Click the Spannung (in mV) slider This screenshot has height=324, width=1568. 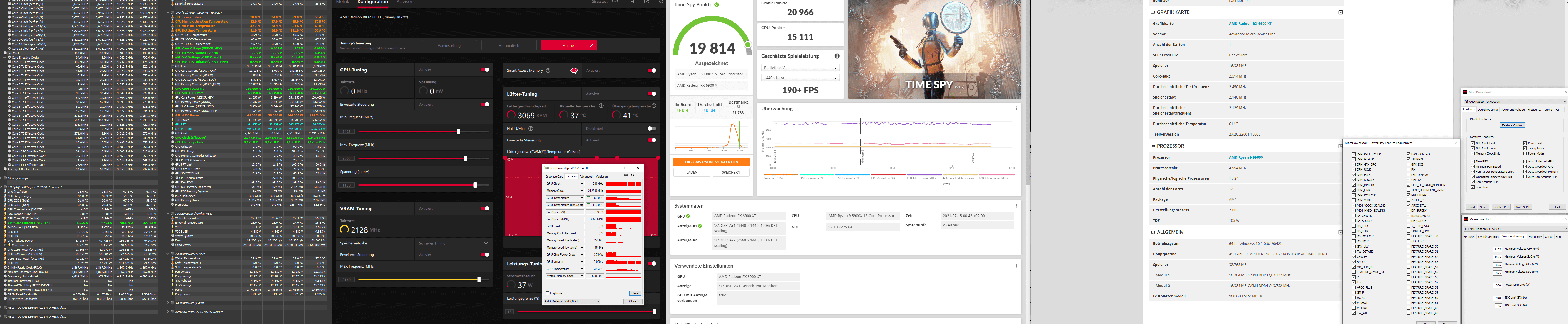pos(424,185)
